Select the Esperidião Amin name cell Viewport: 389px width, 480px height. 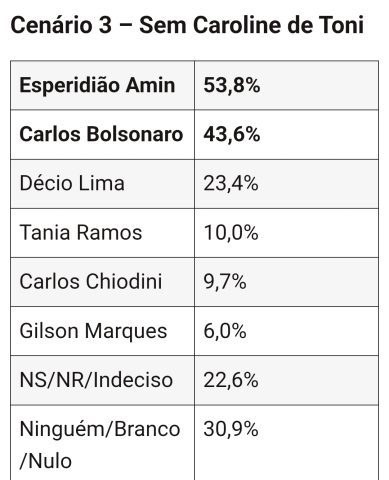tap(103, 85)
